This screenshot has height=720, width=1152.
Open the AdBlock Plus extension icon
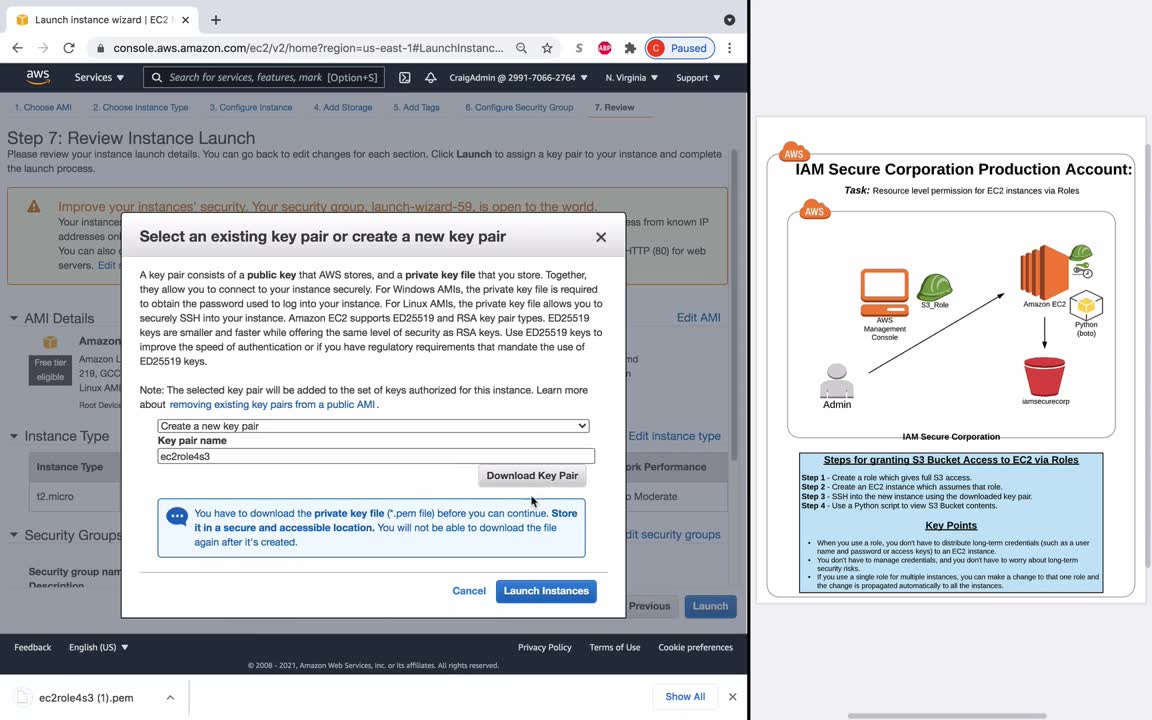(x=605, y=48)
